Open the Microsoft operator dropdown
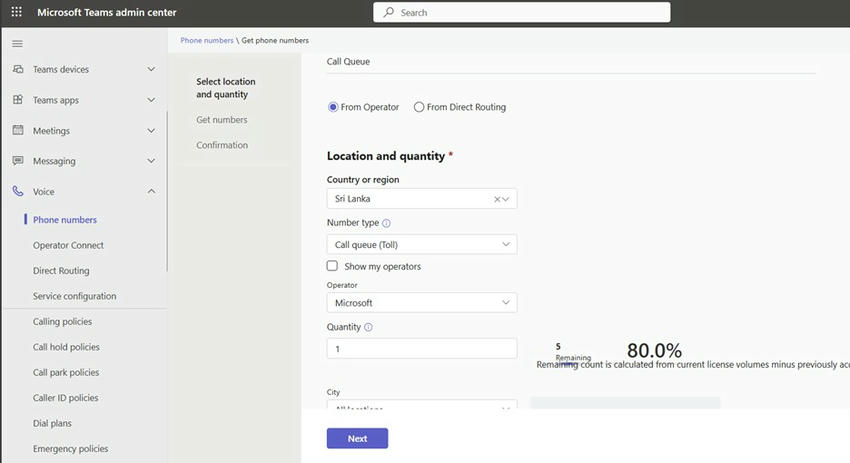 pos(422,303)
